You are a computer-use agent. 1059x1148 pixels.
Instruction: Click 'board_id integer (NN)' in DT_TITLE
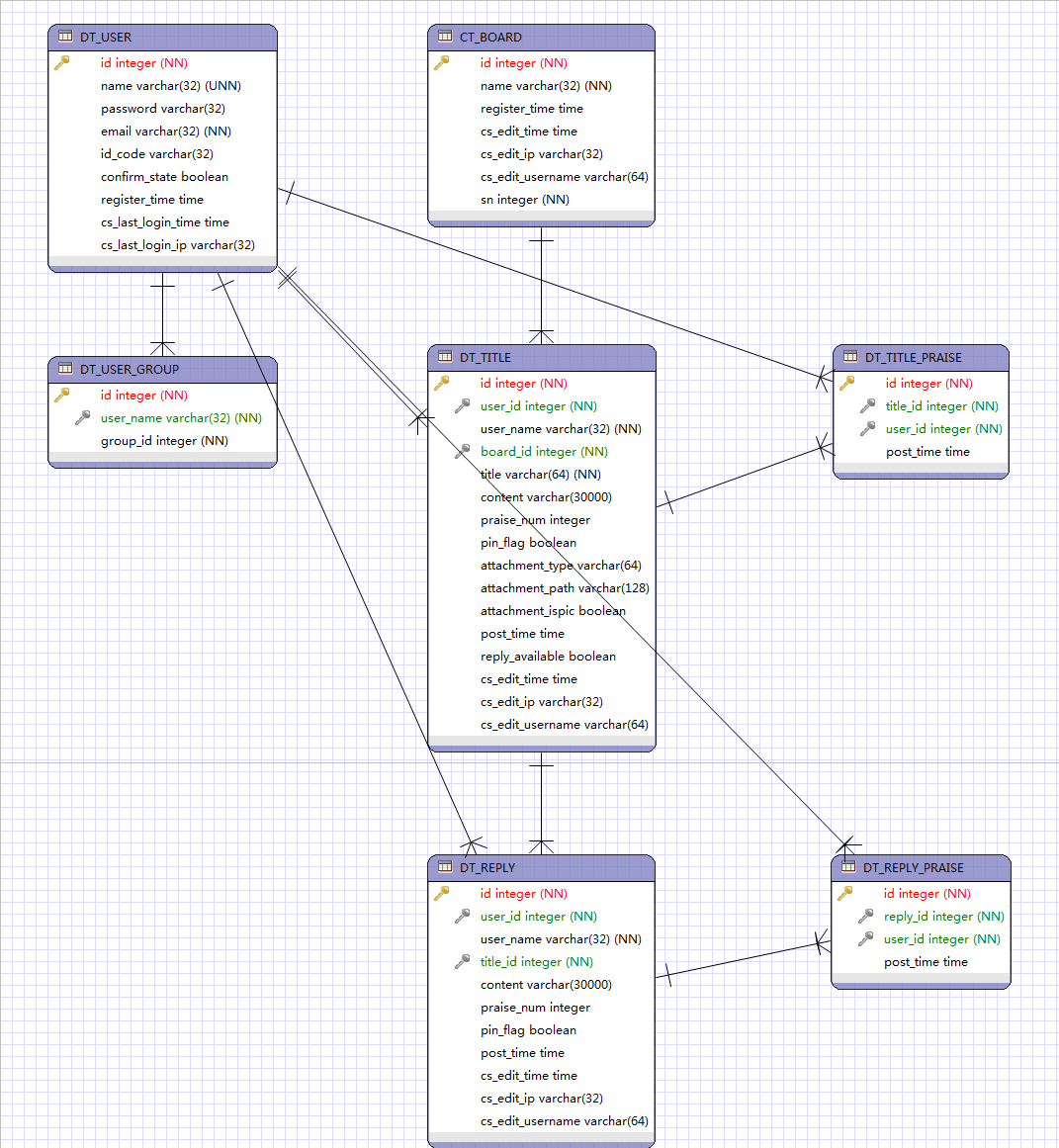[x=544, y=452]
